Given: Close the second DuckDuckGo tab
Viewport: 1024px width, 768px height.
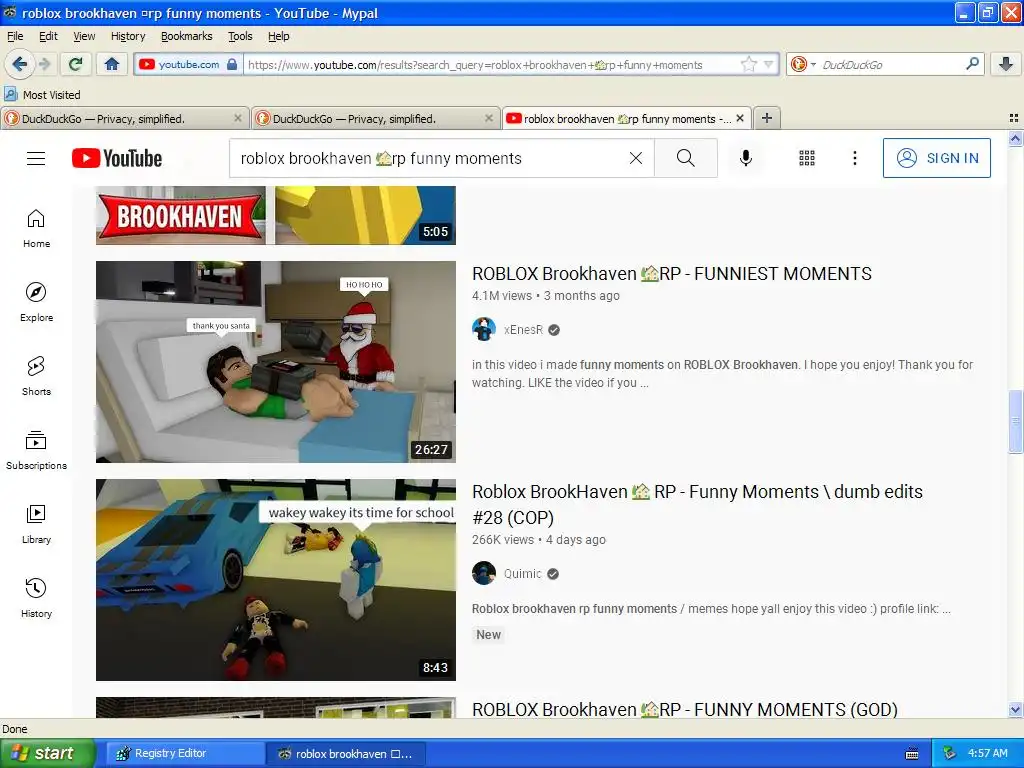Looking at the screenshot, I should click(x=488, y=118).
